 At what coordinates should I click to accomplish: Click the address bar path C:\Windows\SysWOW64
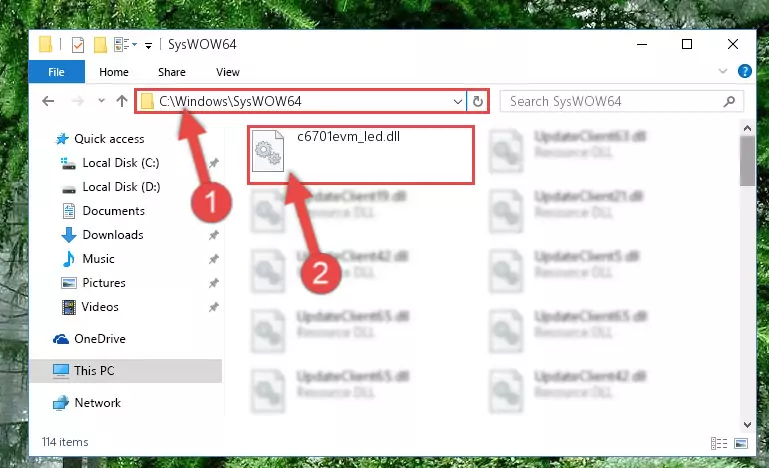tap(230, 102)
